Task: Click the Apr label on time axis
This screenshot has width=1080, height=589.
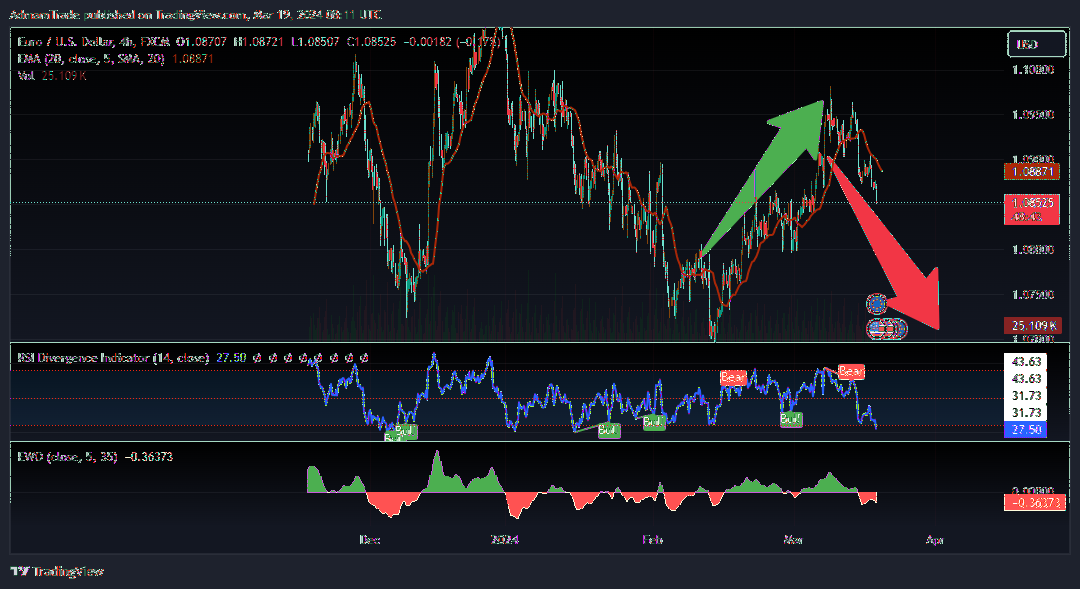Action: coord(934,539)
